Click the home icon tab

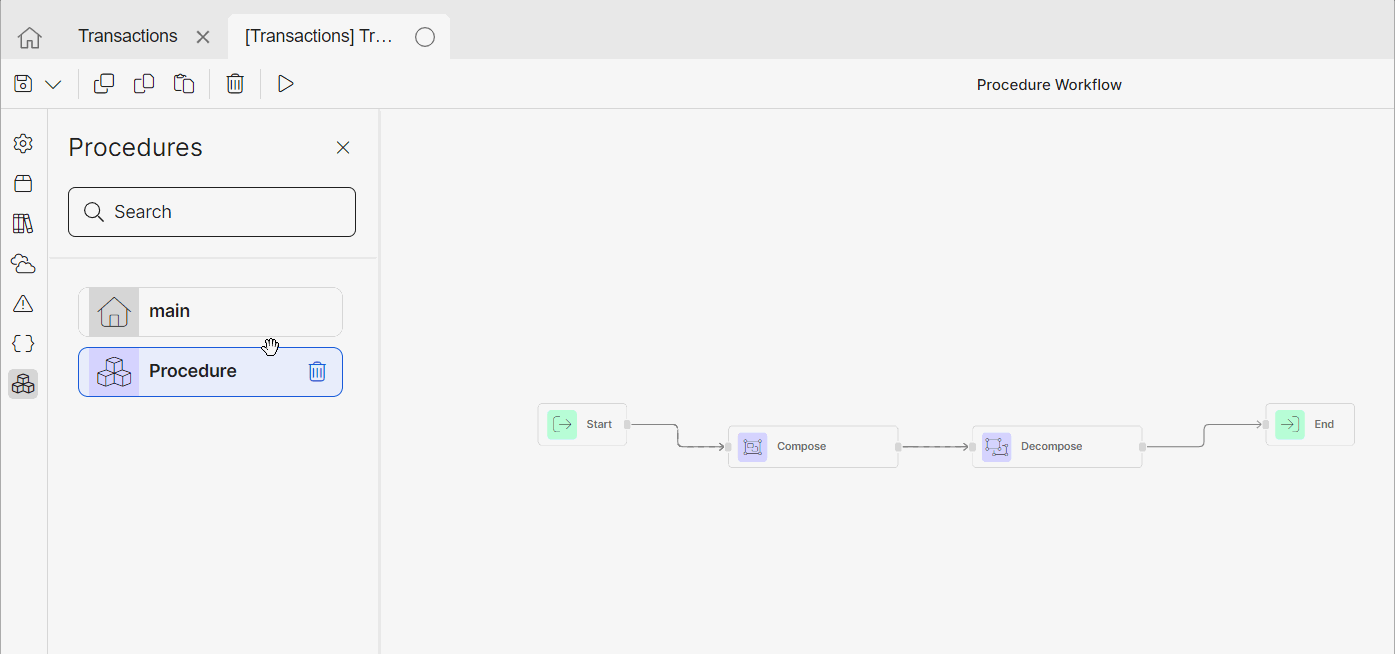click(30, 37)
